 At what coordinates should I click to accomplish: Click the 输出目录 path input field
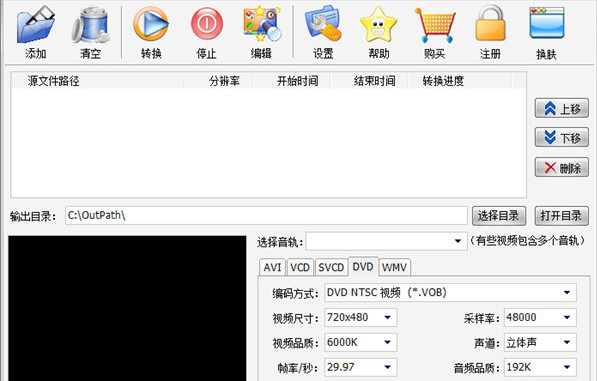coord(266,215)
